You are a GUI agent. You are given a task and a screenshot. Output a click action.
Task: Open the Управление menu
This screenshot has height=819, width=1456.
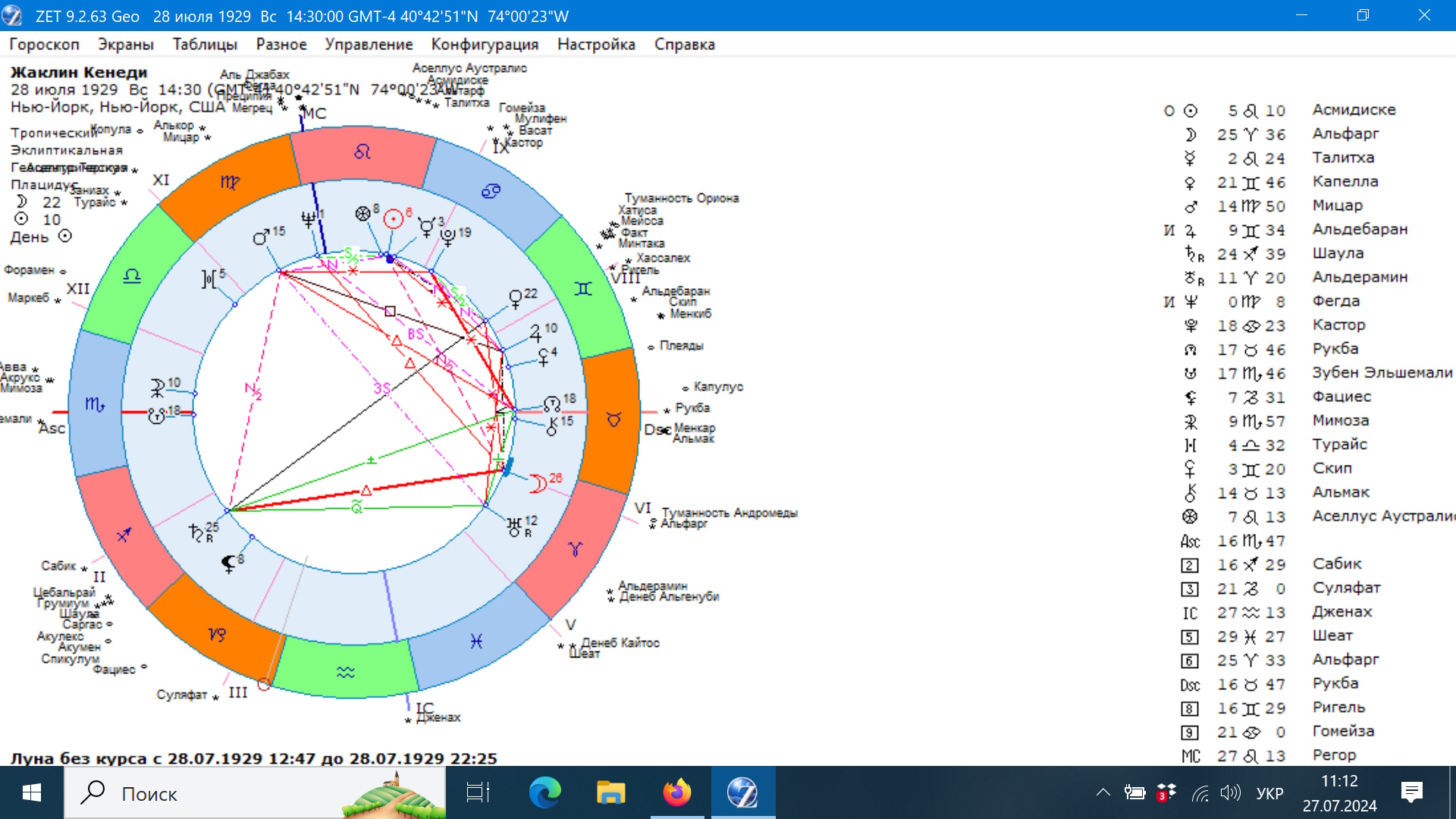point(369,44)
